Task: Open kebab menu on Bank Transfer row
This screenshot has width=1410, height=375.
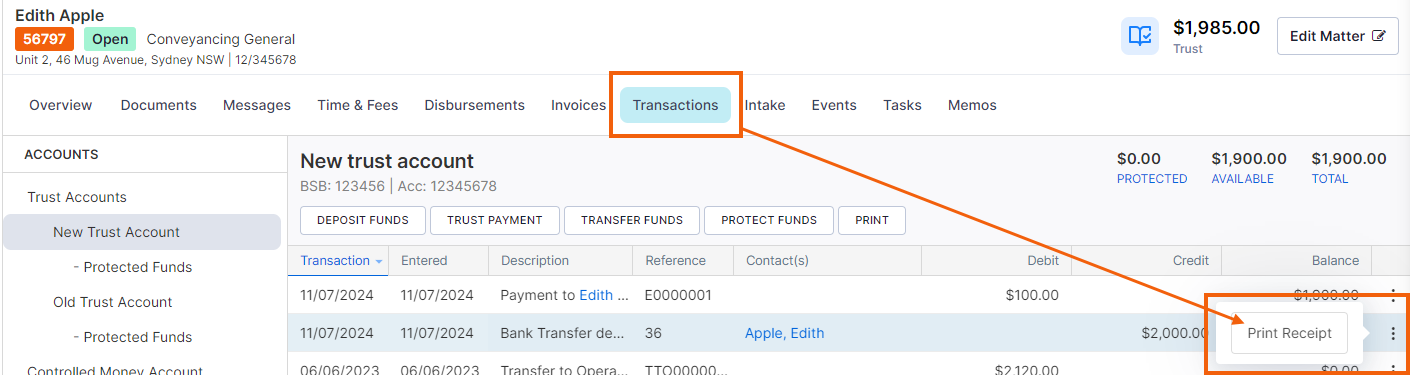Action: [x=1393, y=334]
